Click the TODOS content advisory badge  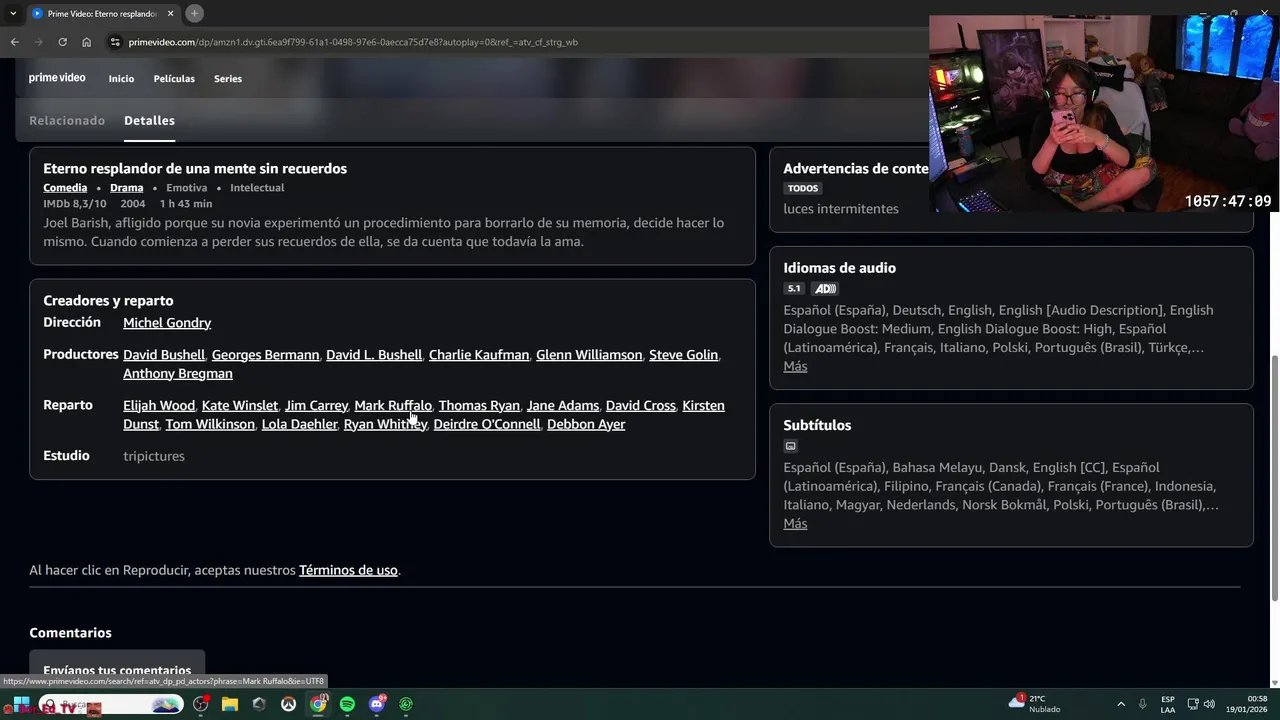click(803, 189)
